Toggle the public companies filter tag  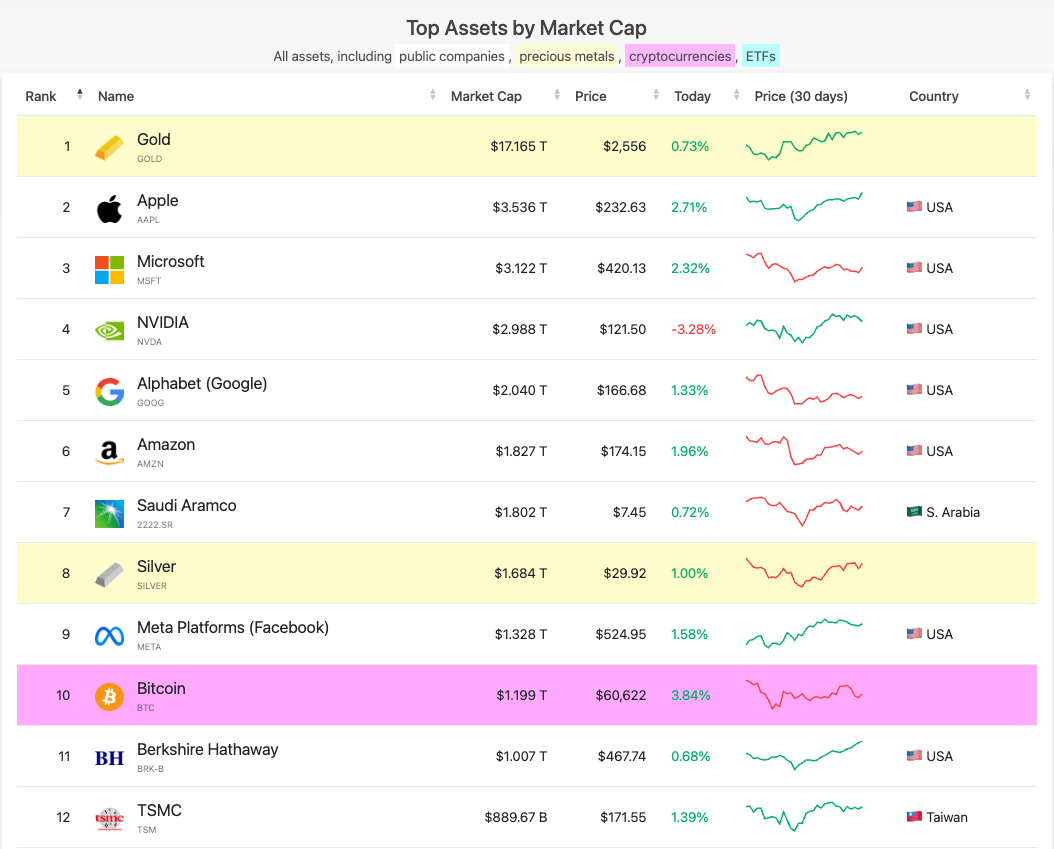click(452, 56)
